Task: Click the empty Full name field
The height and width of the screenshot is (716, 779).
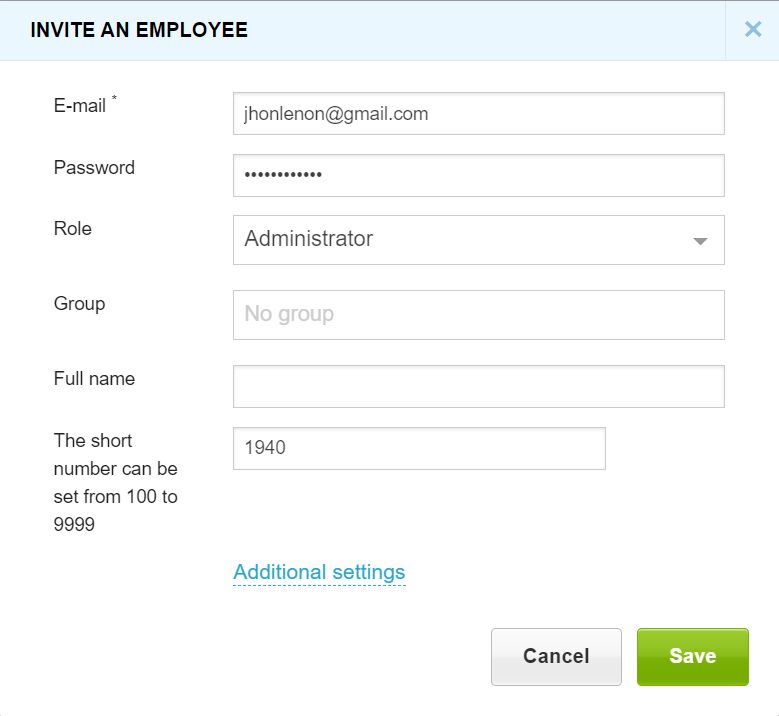Action: [478, 386]
